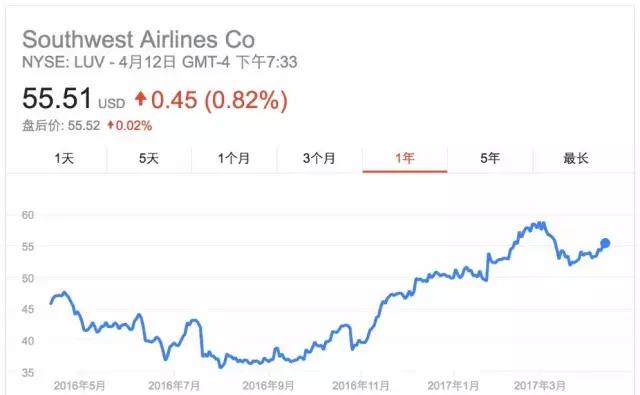
Task: Click the Southwest Airlines Co title
Action: [139, 40]
